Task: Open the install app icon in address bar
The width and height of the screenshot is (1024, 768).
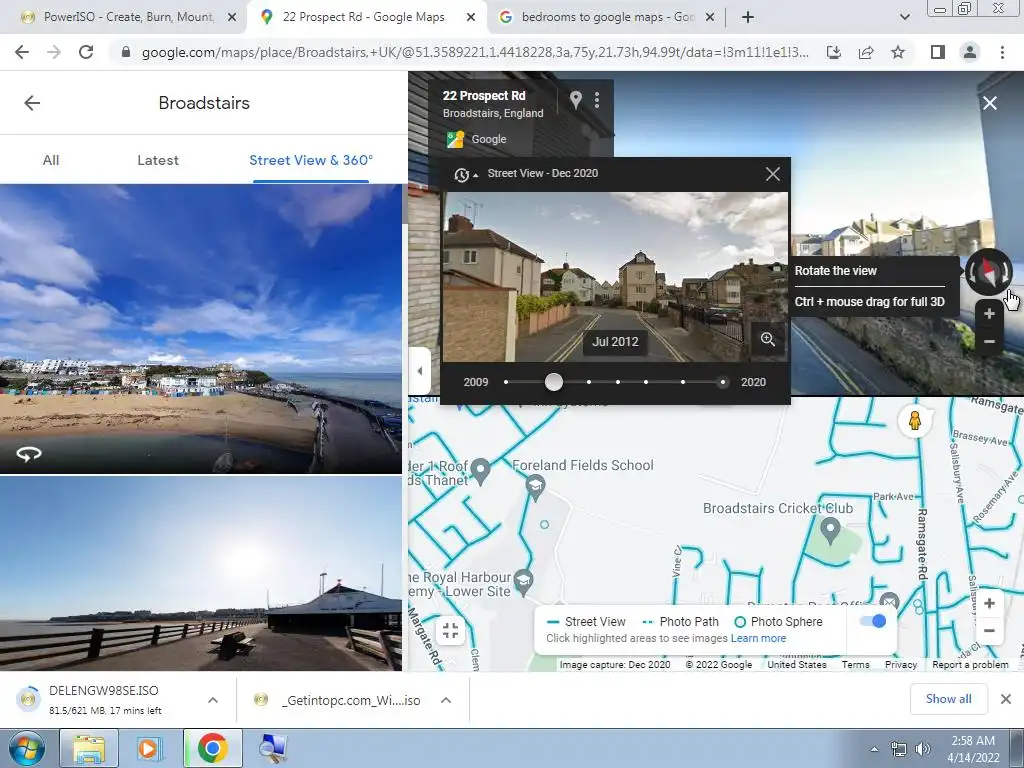Action: [x=834, y=52]
